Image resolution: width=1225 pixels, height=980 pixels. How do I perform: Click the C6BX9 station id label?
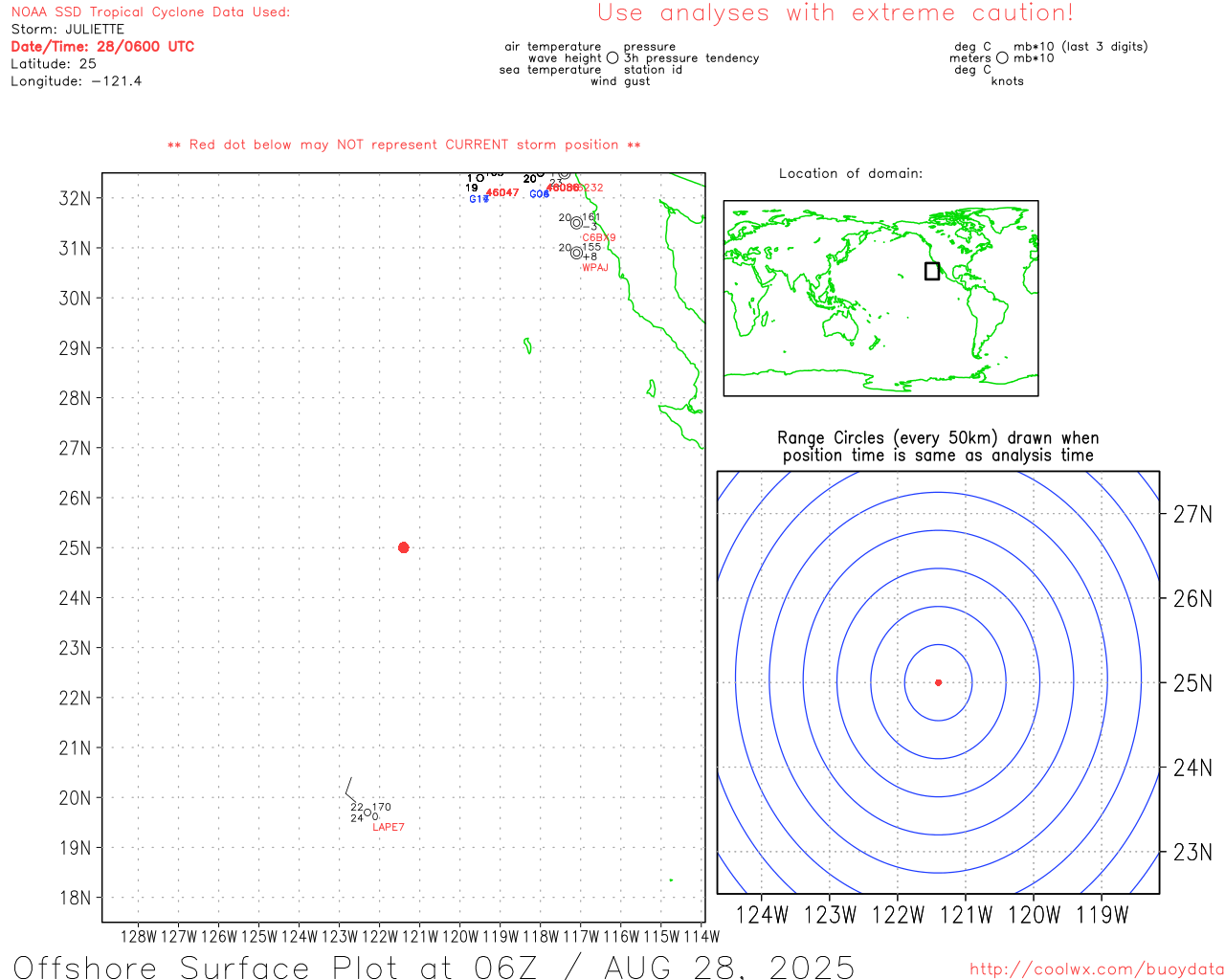599,237
